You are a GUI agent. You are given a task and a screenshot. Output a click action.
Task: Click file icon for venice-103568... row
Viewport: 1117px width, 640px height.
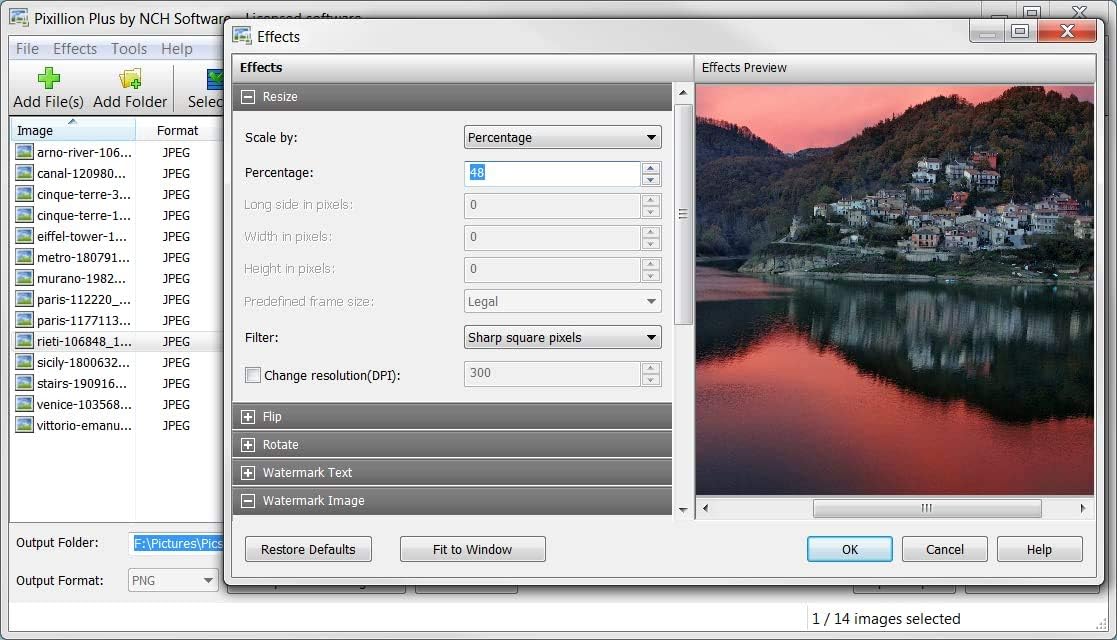pyautogui.click(x=24, y=404)
